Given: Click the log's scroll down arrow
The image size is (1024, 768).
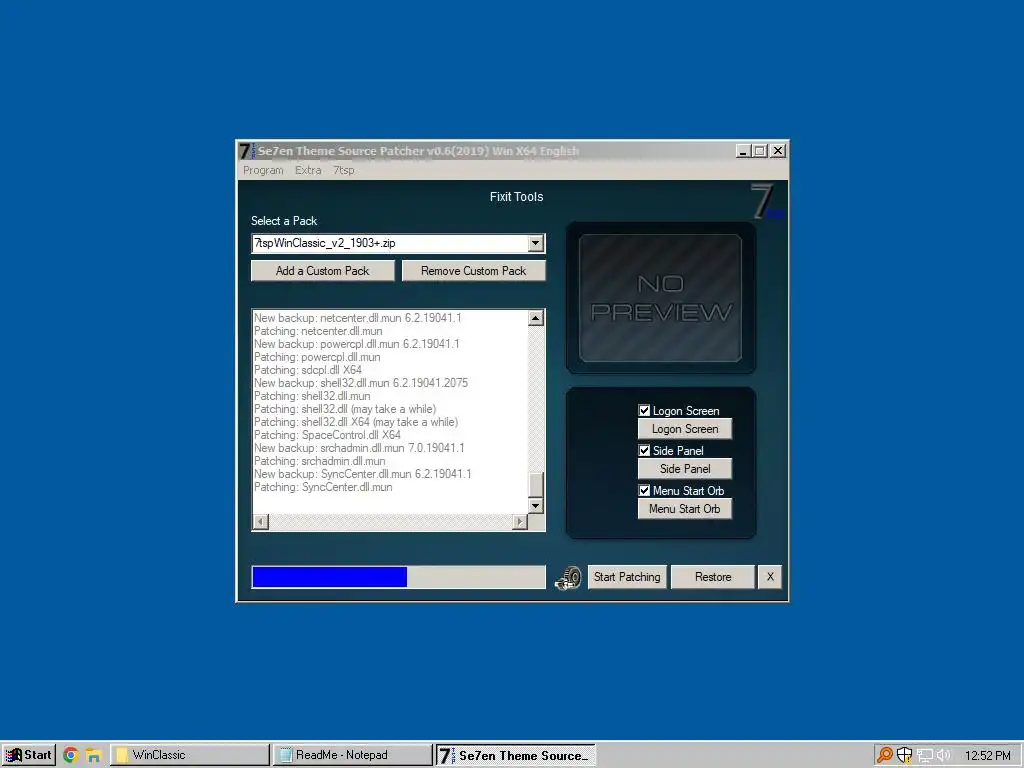Looking at the screenshot, I should pos(536,505).
